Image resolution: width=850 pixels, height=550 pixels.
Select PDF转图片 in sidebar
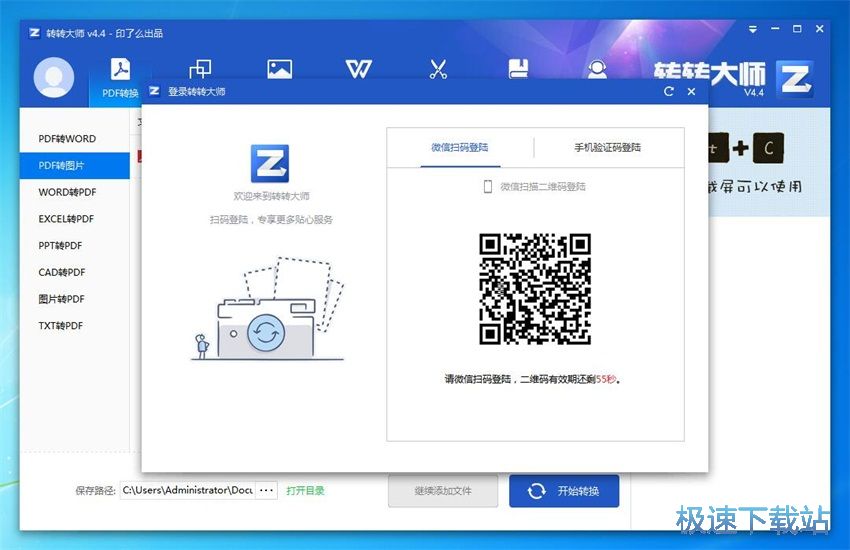click(75, 165)
